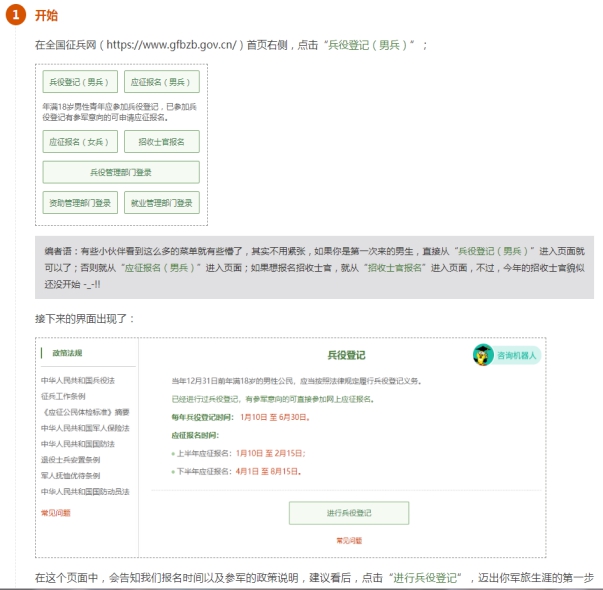Image resolution: width=603 pixels, height=590 pixels.
Task: Click 常见问题 below the register button
Action: tap(349, 540)
